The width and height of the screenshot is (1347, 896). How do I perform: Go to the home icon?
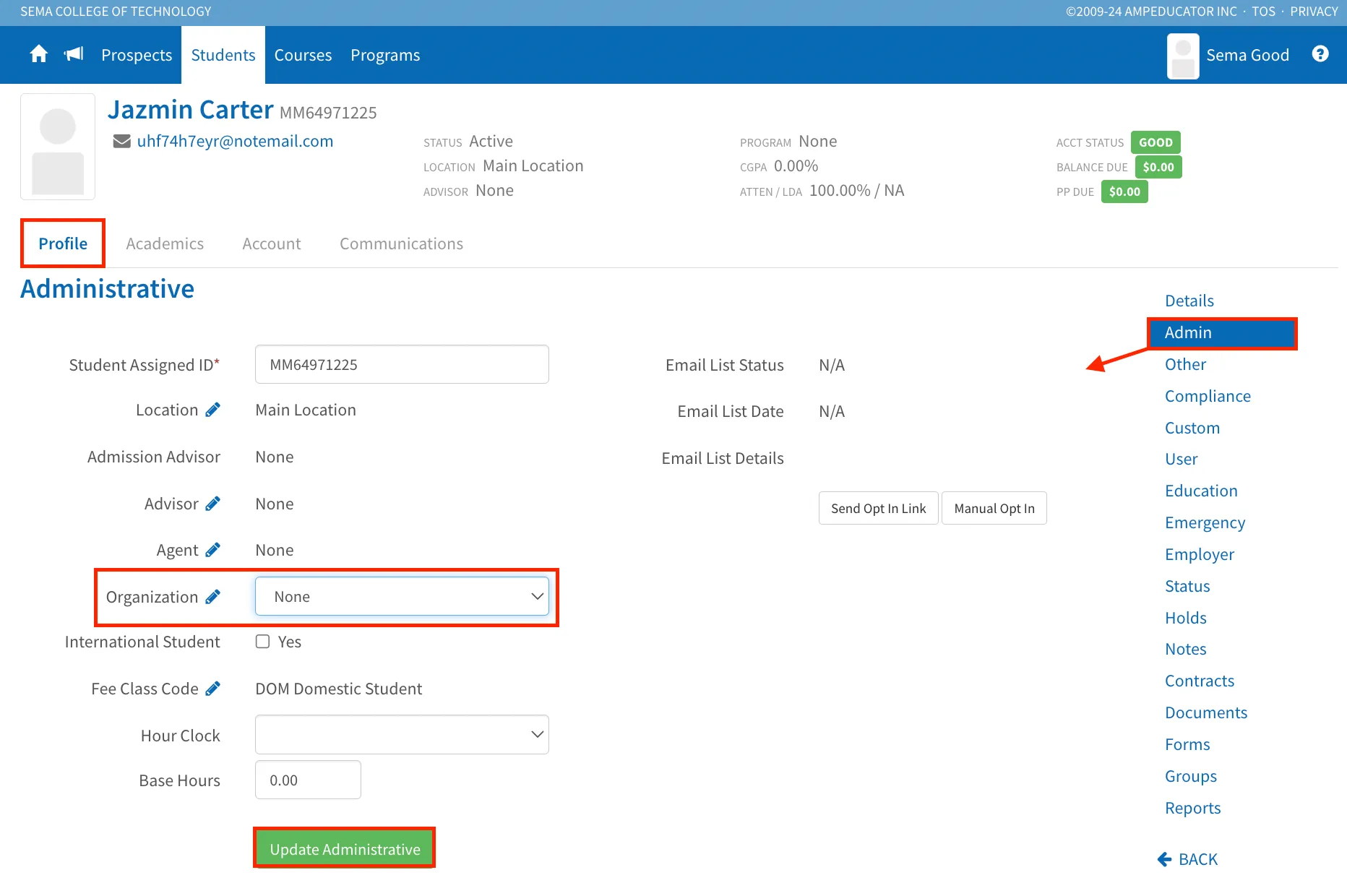click(x=39, y=54)
